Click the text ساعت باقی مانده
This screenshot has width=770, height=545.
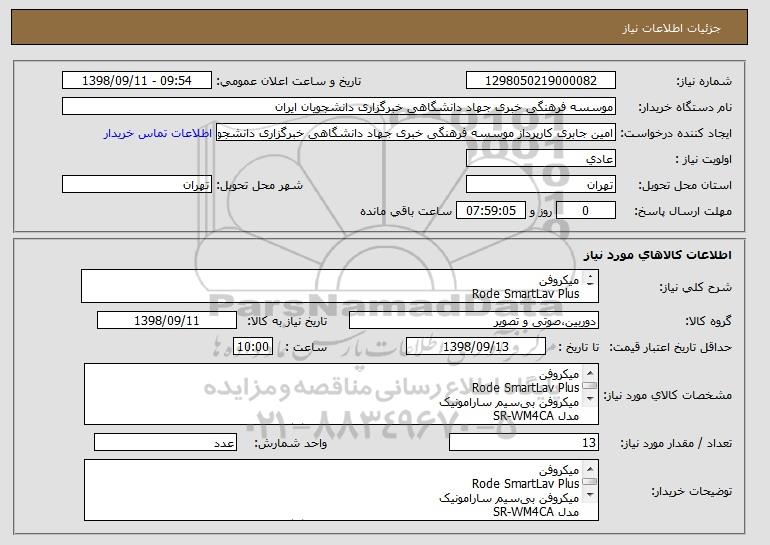[x=406, y=211]
